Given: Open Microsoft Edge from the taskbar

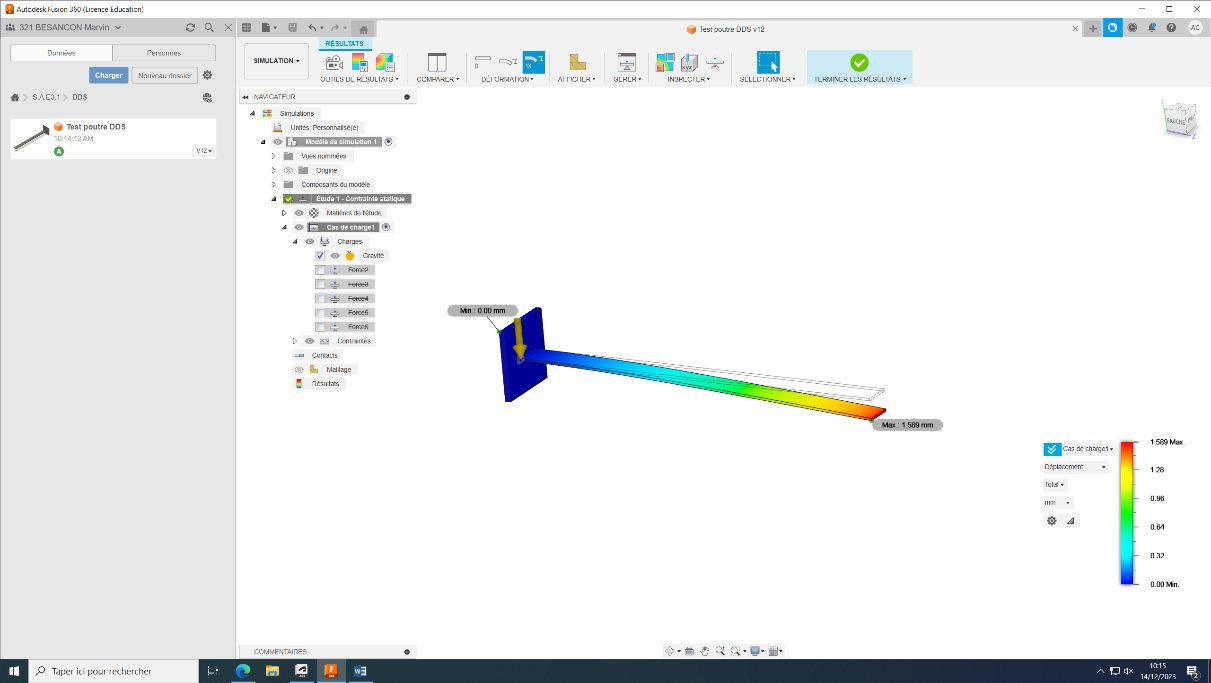Looking at the screenshot, I should 243,671.
